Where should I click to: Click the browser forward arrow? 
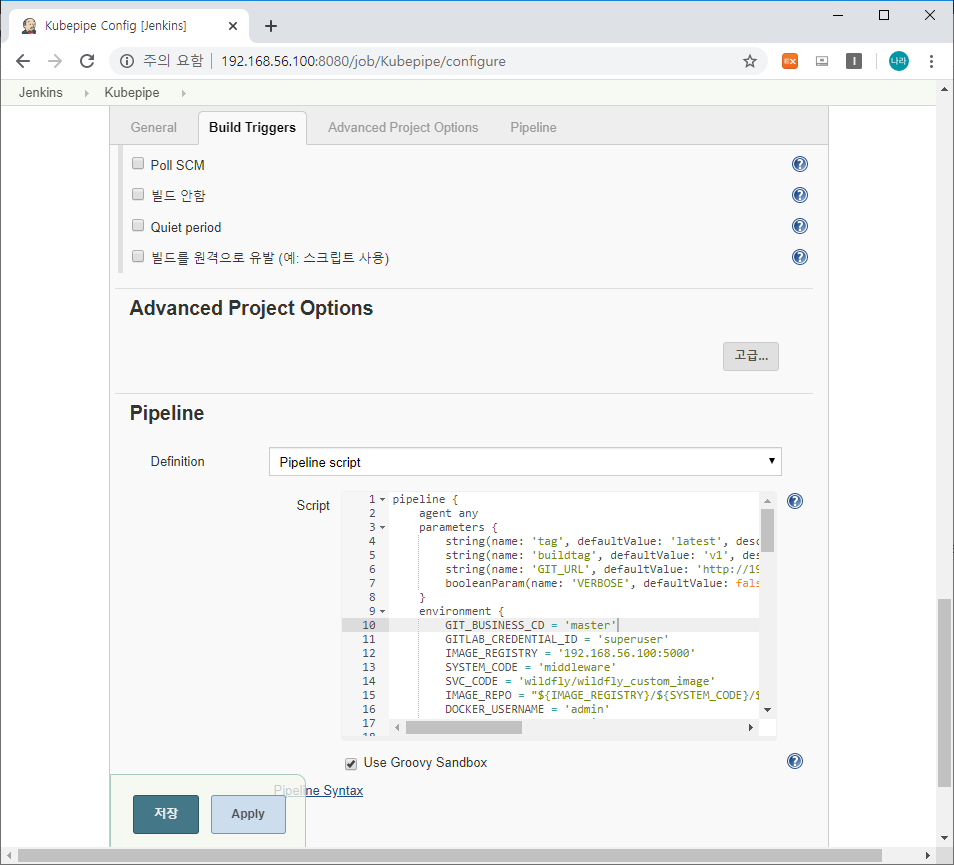55,61
